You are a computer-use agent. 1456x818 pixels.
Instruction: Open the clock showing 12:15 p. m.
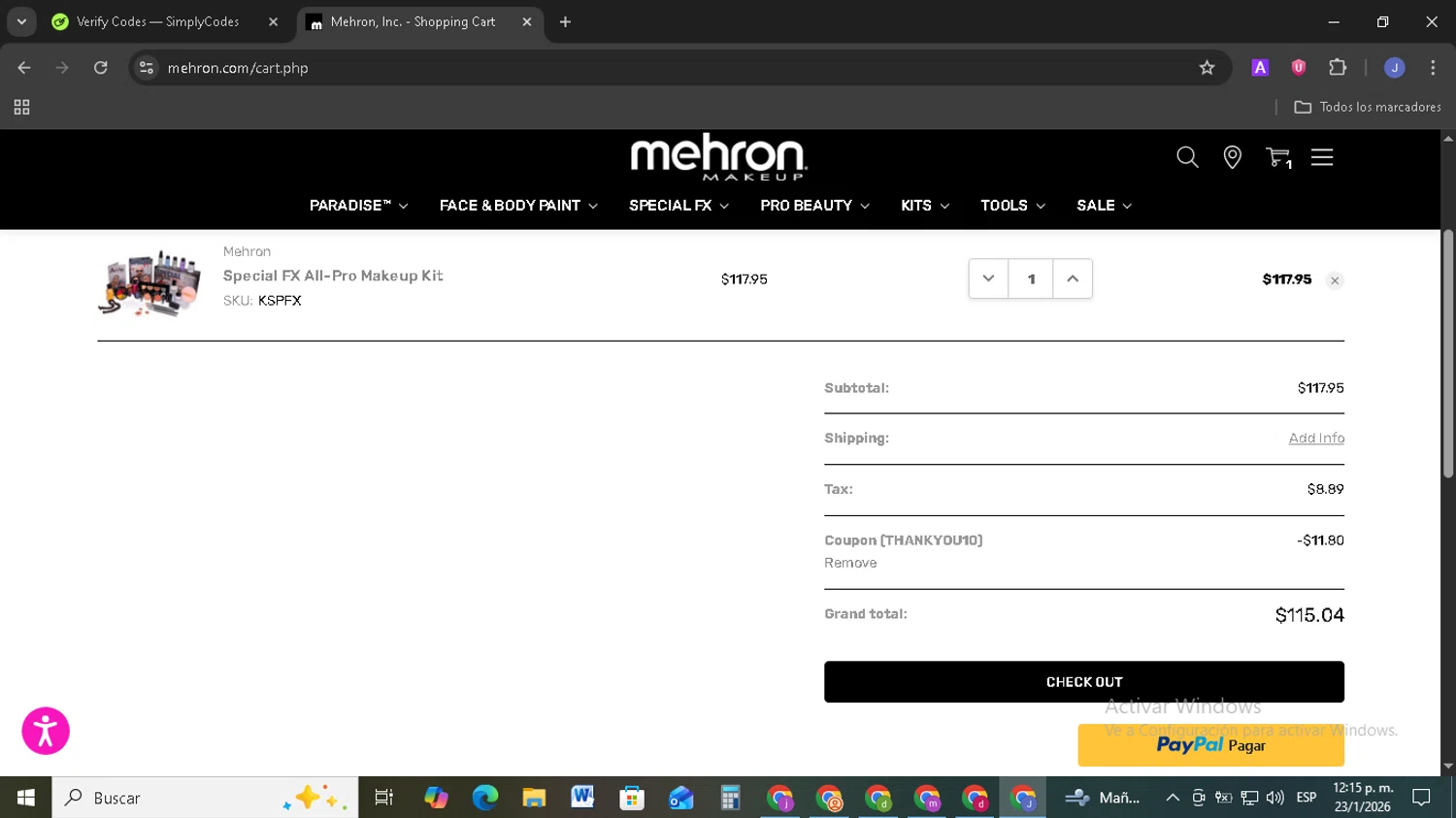click(1362, 798)
